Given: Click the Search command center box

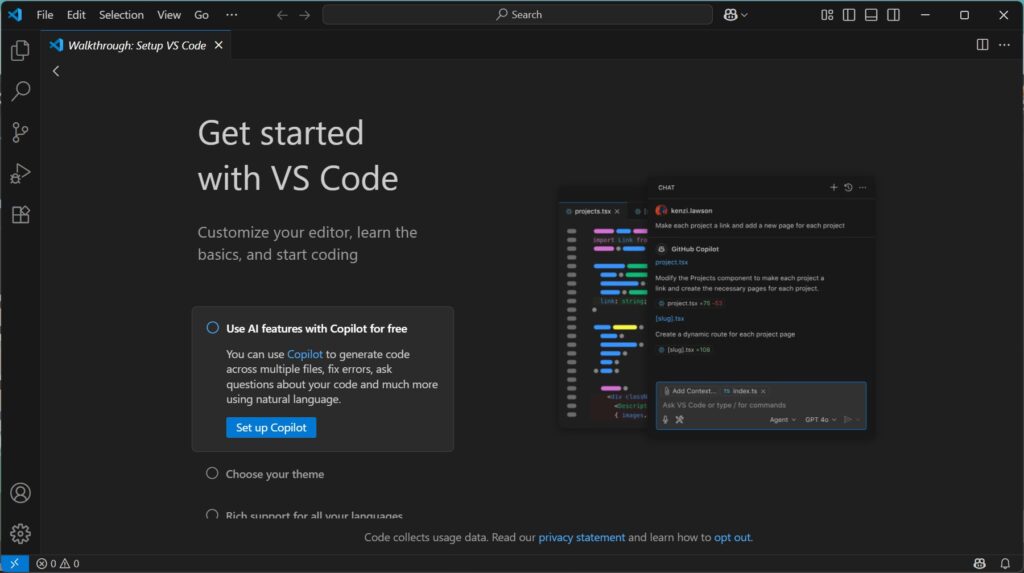Looking at the screenshot, I should 517,14.
